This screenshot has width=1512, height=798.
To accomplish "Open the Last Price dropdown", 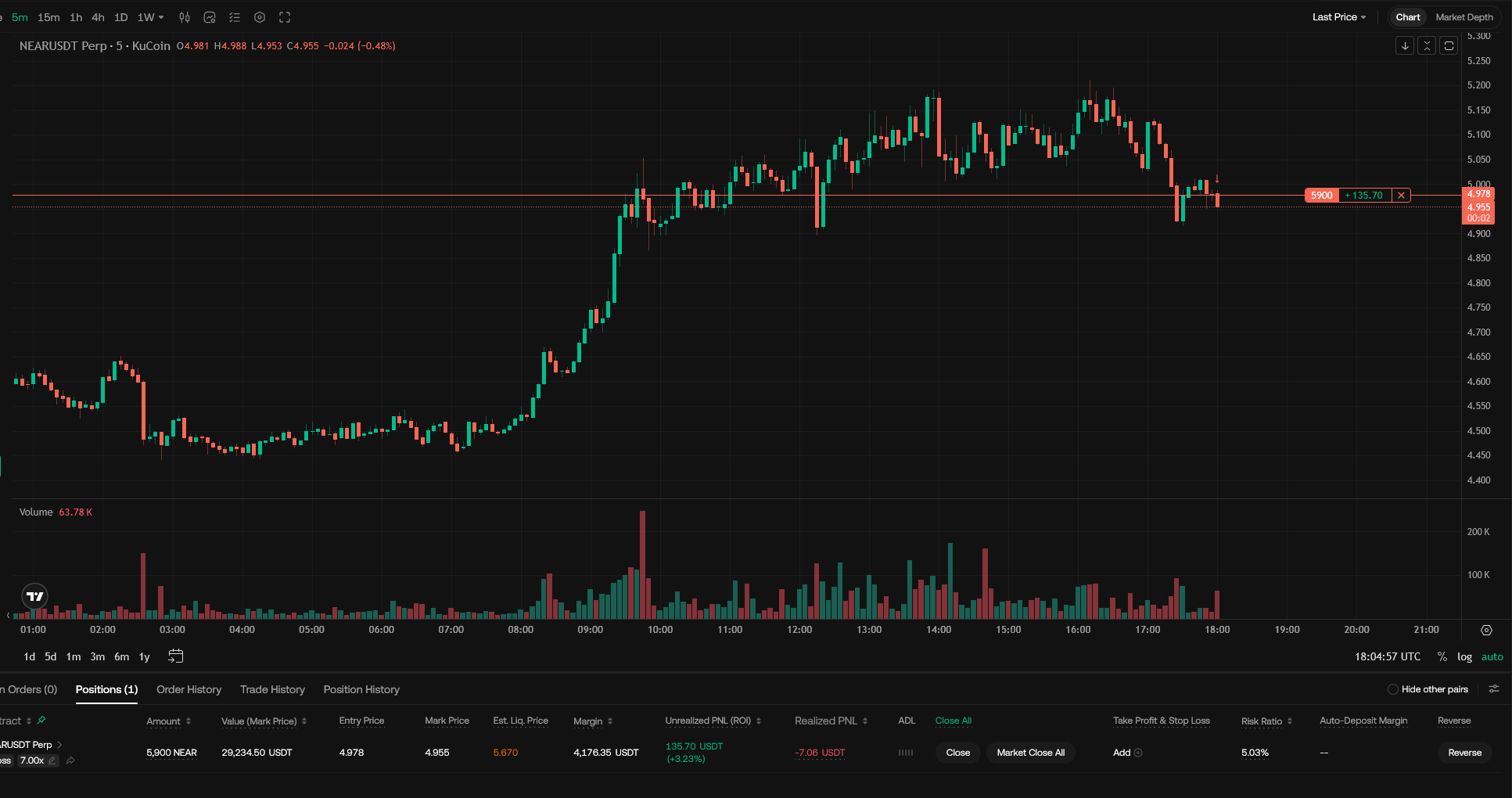I will [x=1339, y=17].
